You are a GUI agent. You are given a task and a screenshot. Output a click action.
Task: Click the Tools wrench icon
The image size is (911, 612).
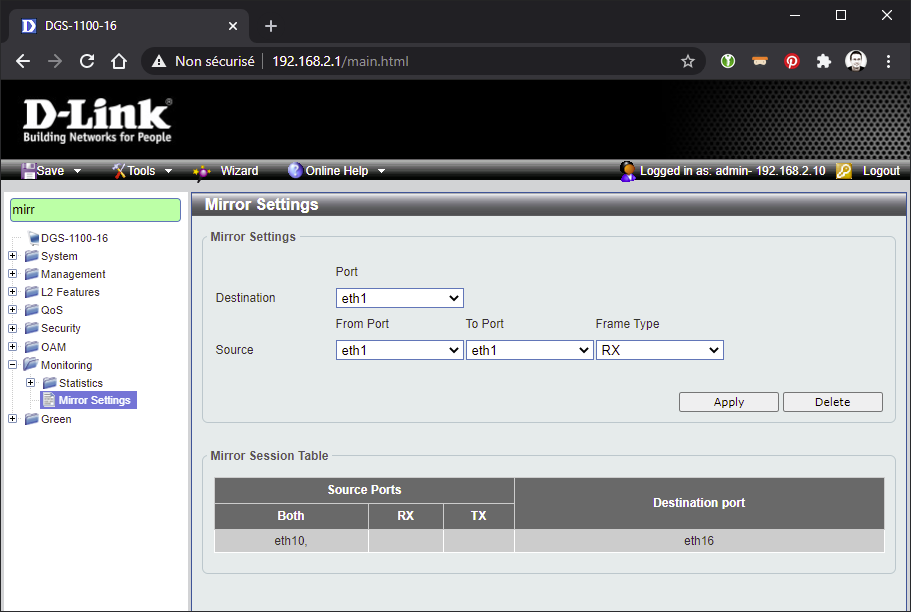pyautogui.click(x=119, y=171)
